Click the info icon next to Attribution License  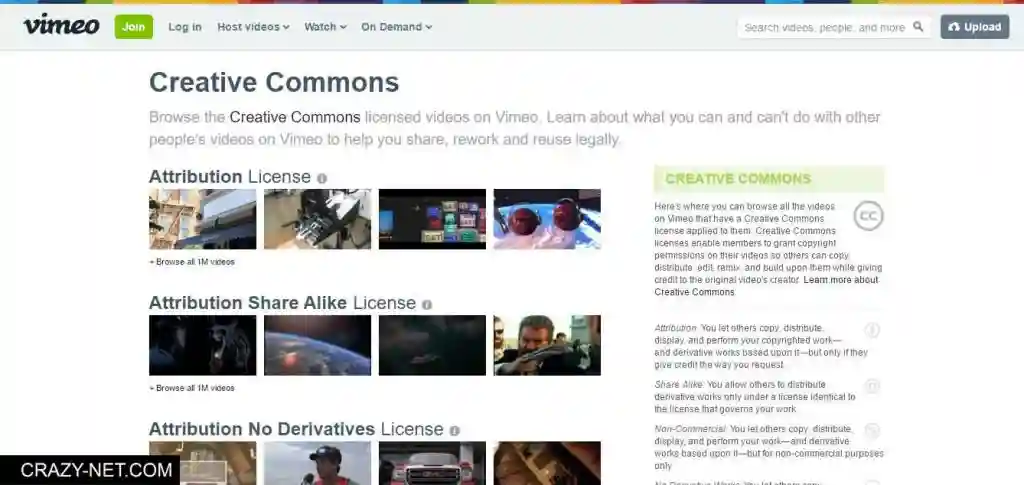point(322,178)
